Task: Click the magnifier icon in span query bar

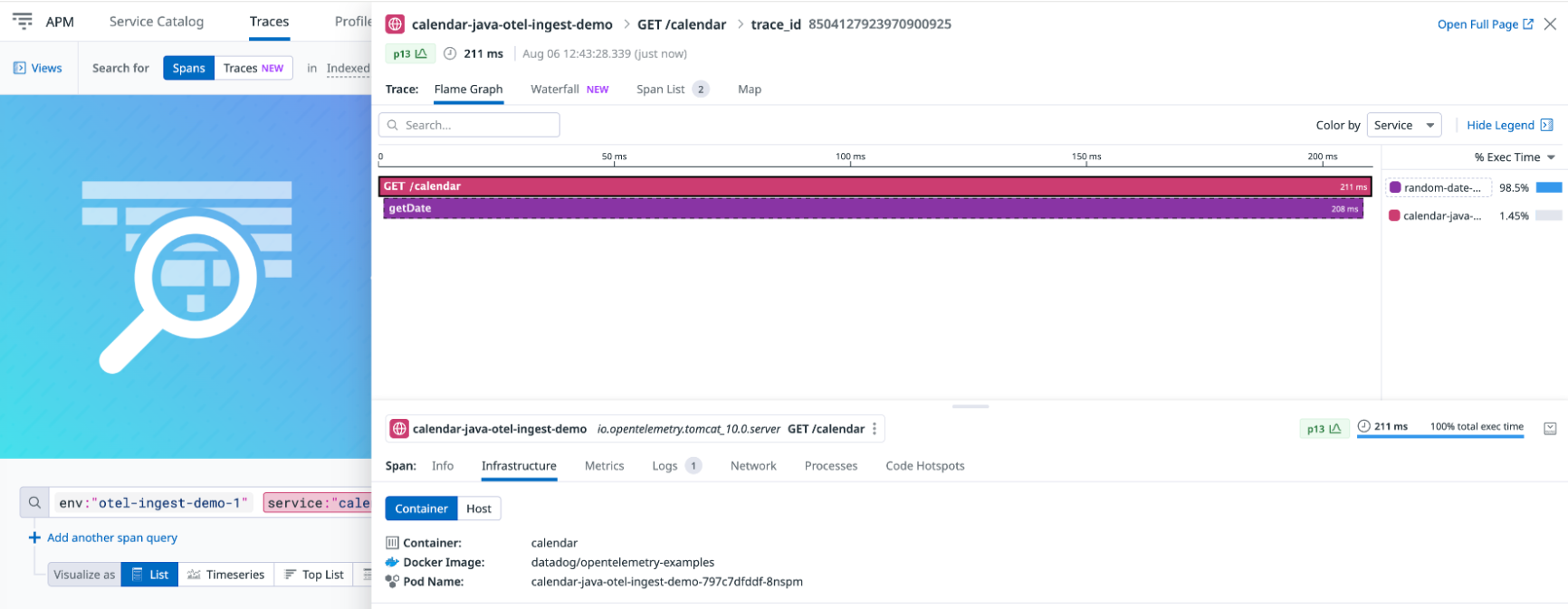Action: [x=34, y=502]
